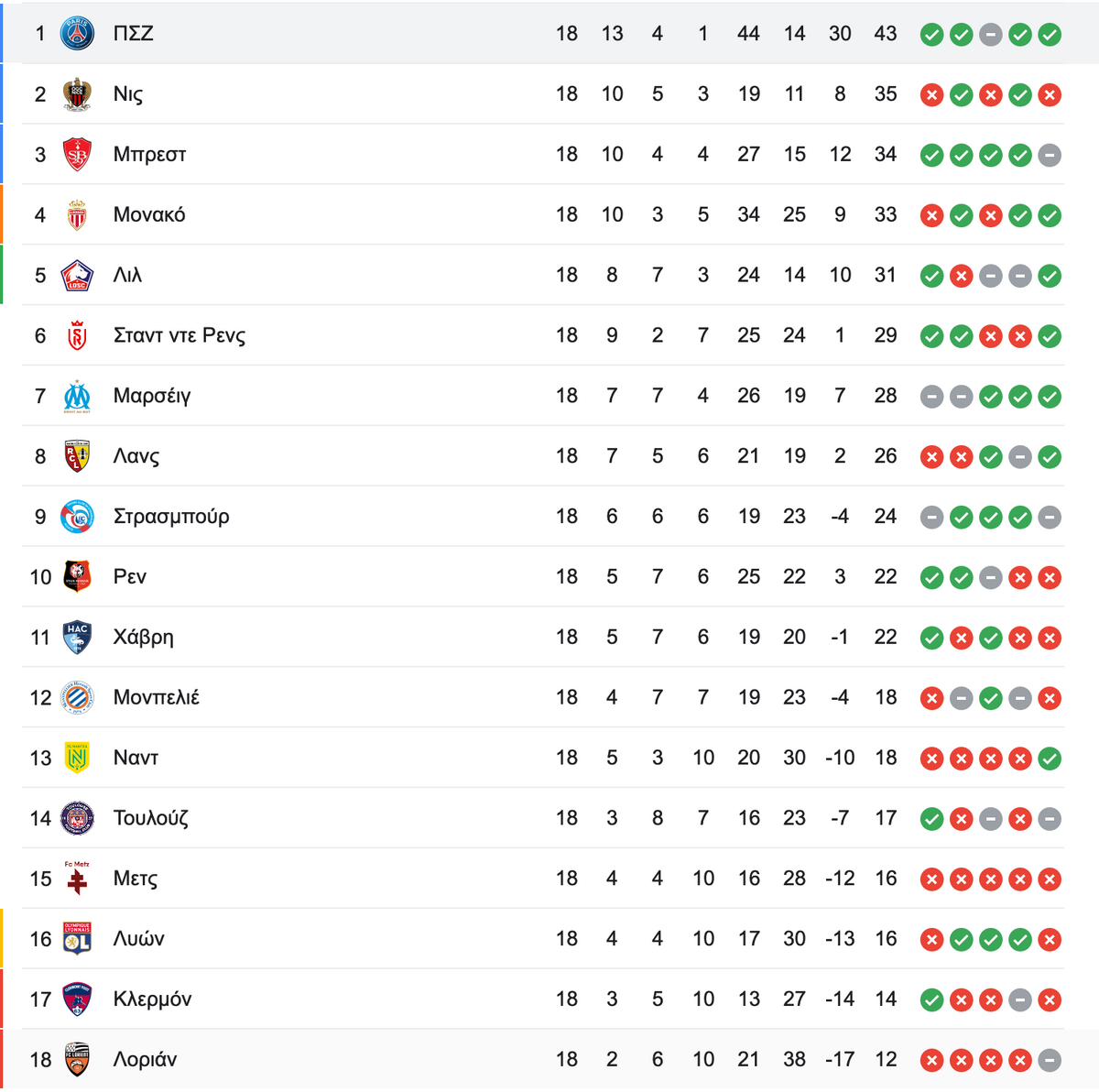Screen dimensions: 1099x1092
Task: Click the Λιλ club logo
Action: pos(77,276)
